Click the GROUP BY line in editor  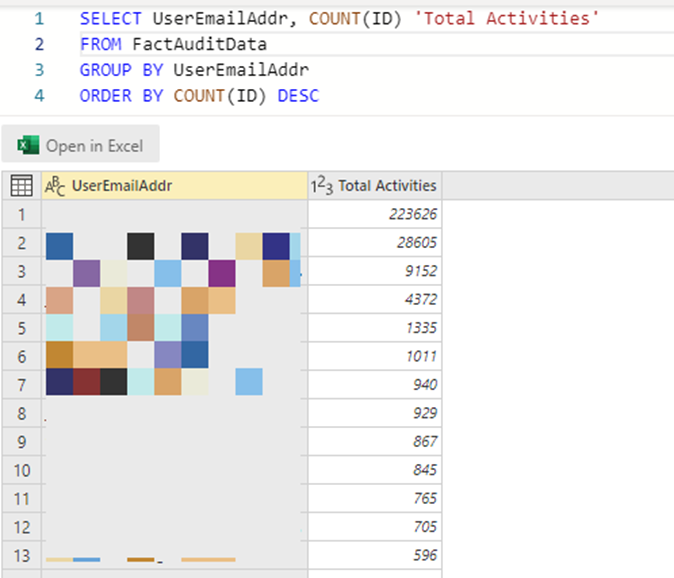[194, 70]
